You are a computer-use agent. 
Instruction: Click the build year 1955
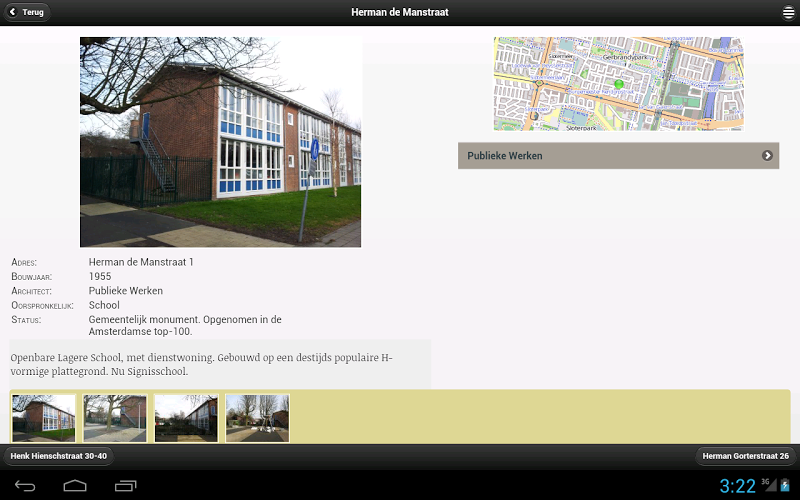pos(100,277)
